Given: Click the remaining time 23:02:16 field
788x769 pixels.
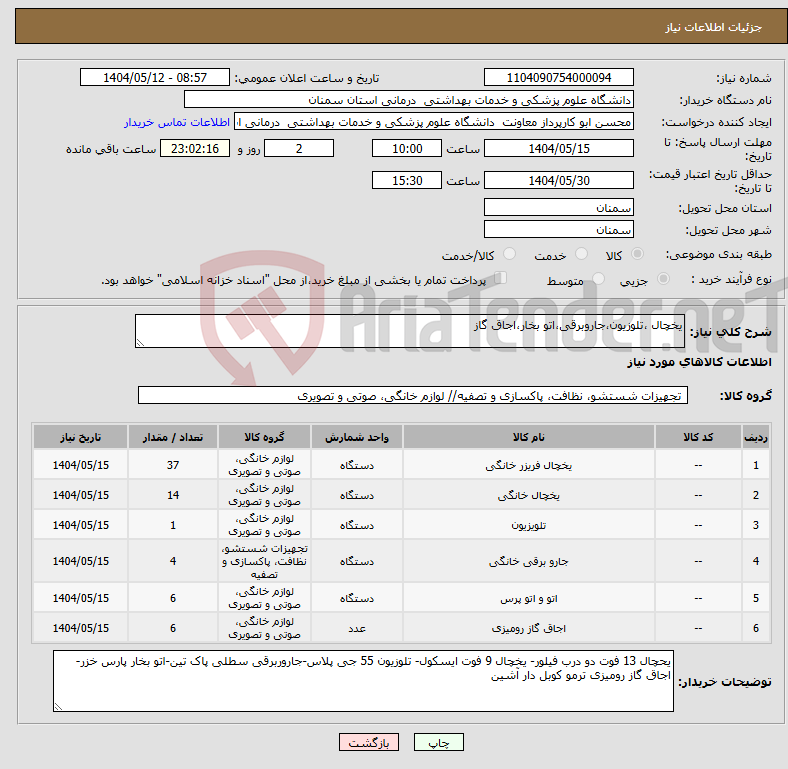Looking at the screenshot, I should pos(195,149).
